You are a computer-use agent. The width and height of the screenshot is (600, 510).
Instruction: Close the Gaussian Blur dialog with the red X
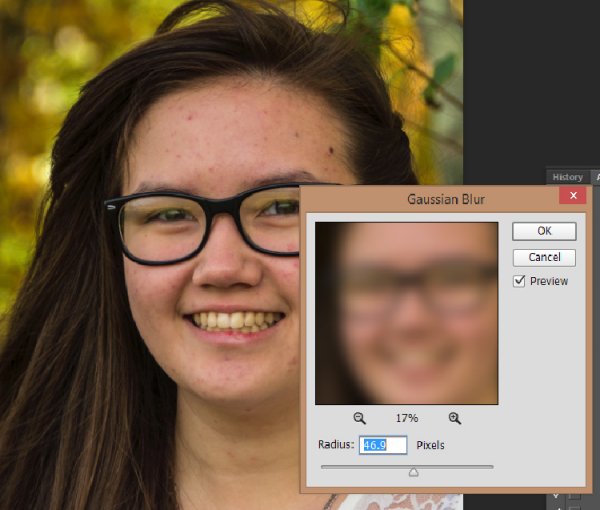tap(572, 197)
